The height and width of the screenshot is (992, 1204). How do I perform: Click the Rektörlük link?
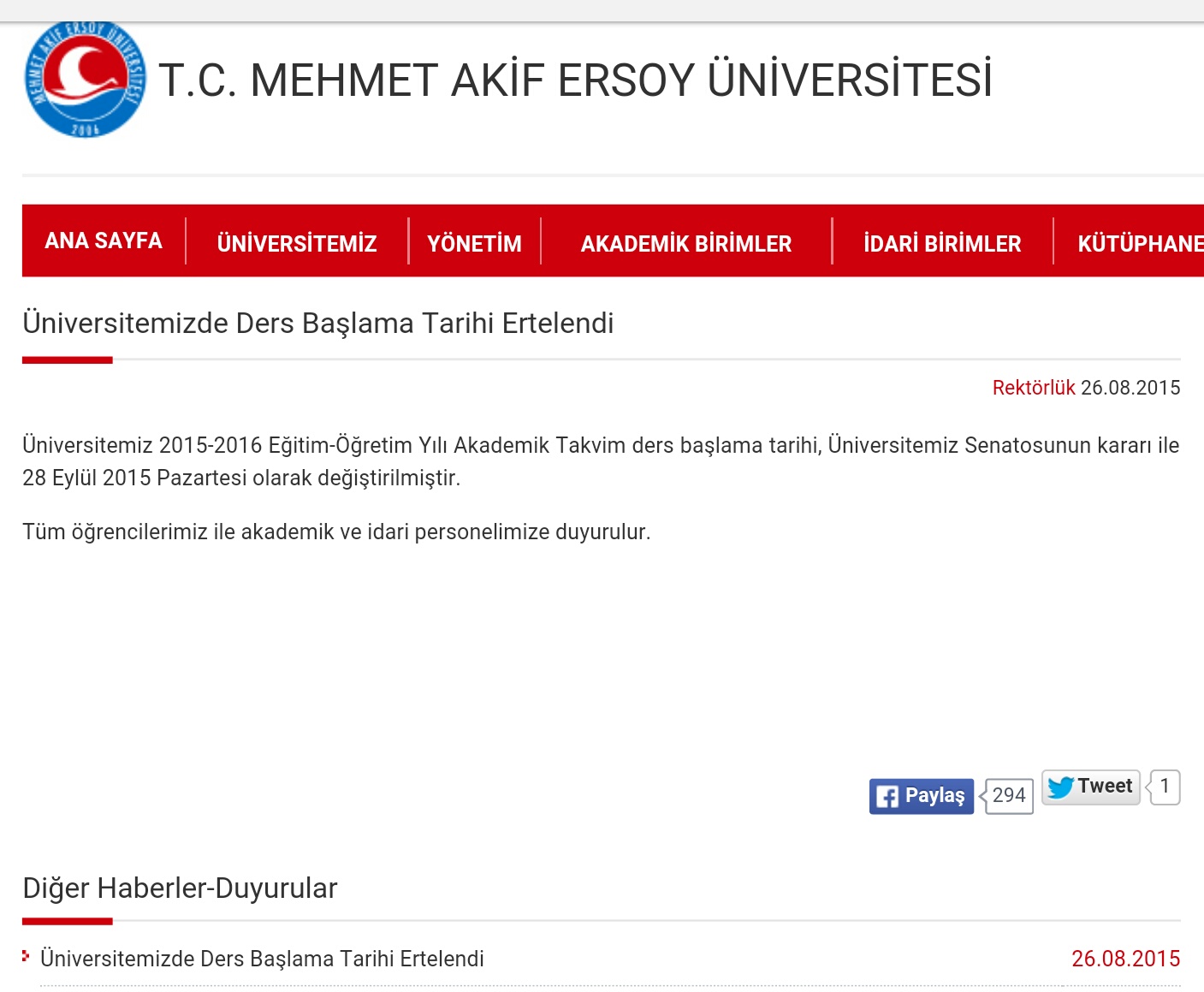(1034, 388)
